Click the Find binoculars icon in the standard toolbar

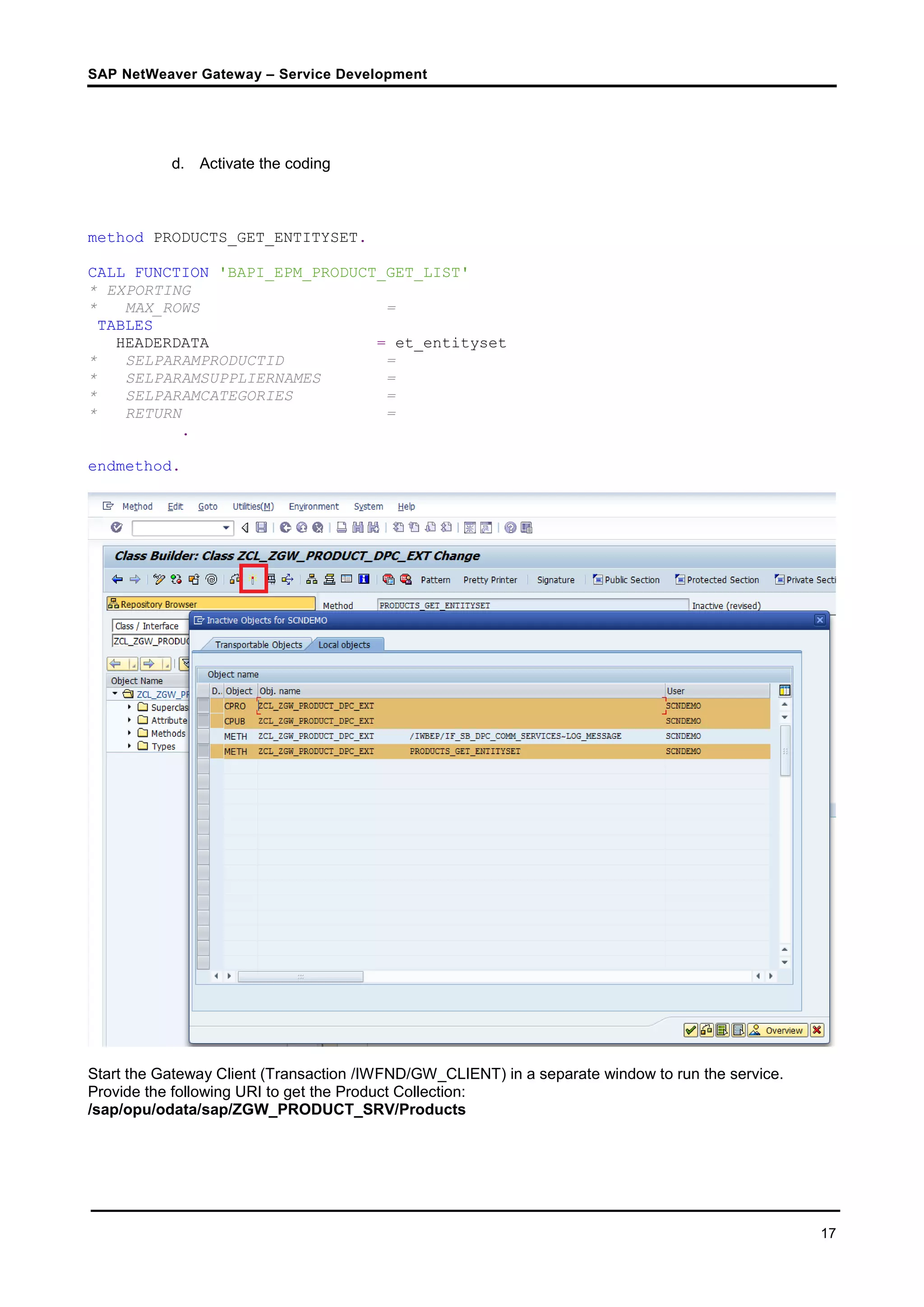coord(357,528)
